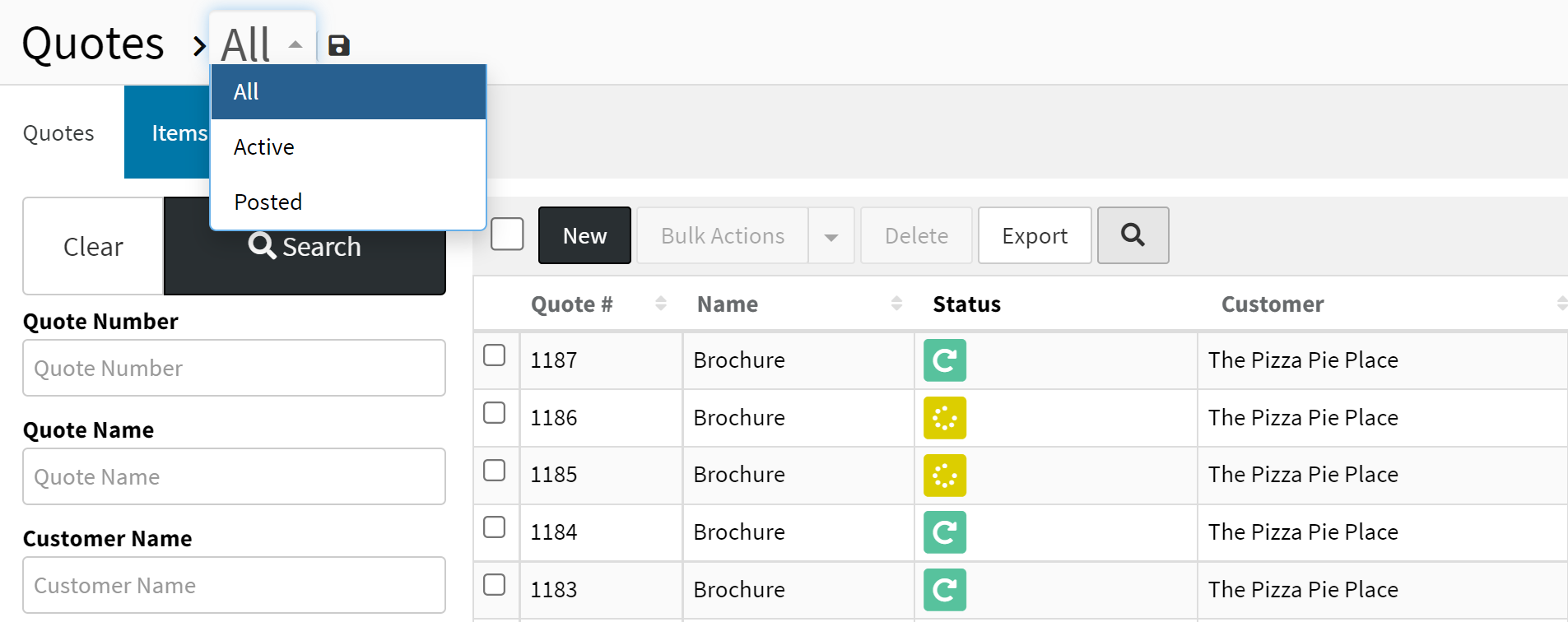Click the Clear filters button
Image resolution: width=1568 pixels, height=622 pixels.
(93, 246)
